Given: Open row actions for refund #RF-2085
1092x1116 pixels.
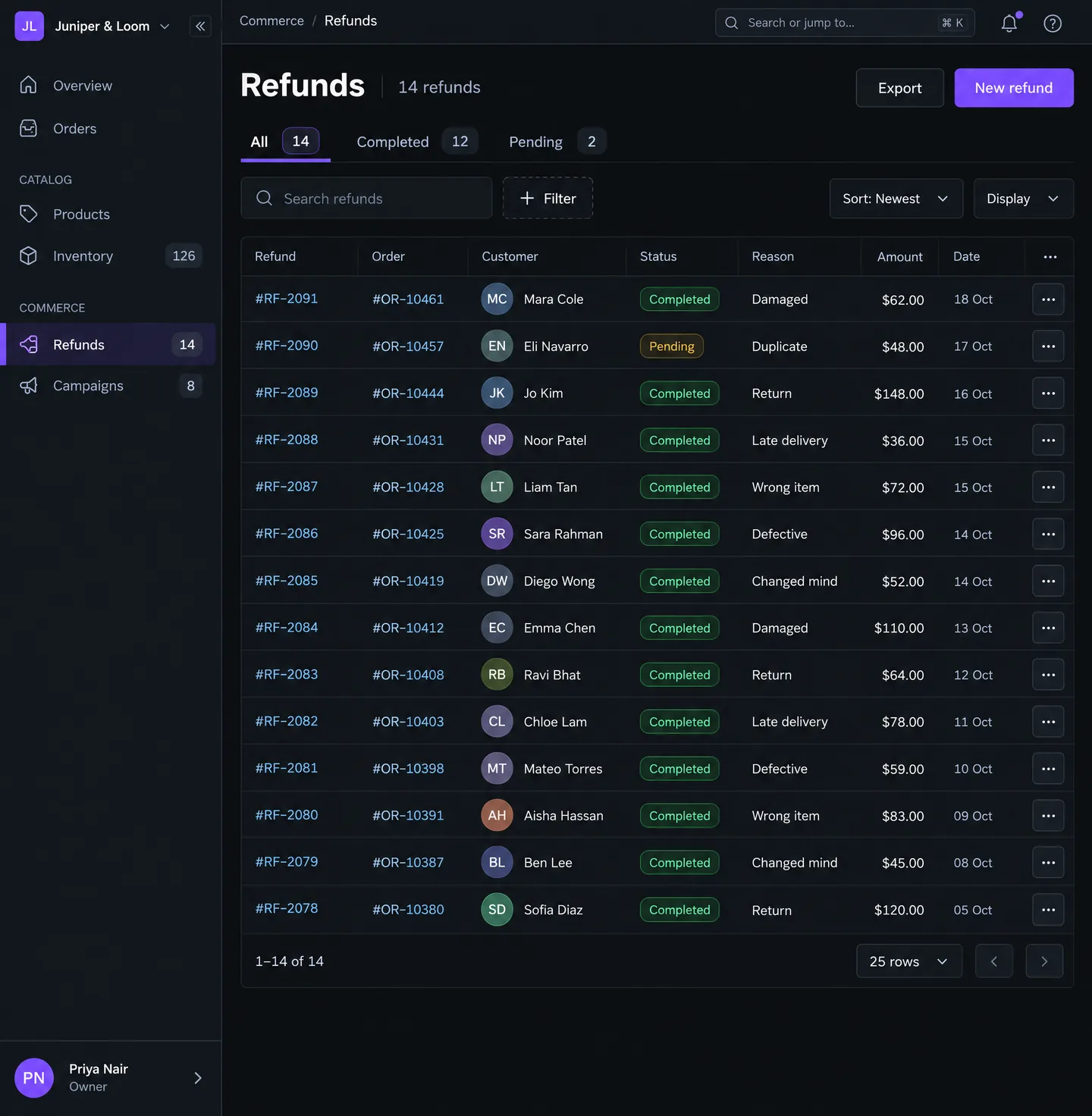Looking at the screenshot, I should click(1048, 582).
